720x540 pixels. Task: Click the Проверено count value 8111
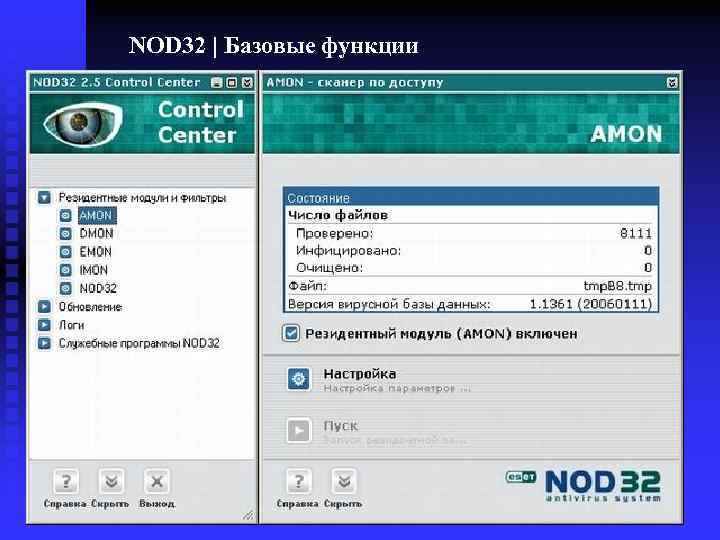(x=636, y=233)
